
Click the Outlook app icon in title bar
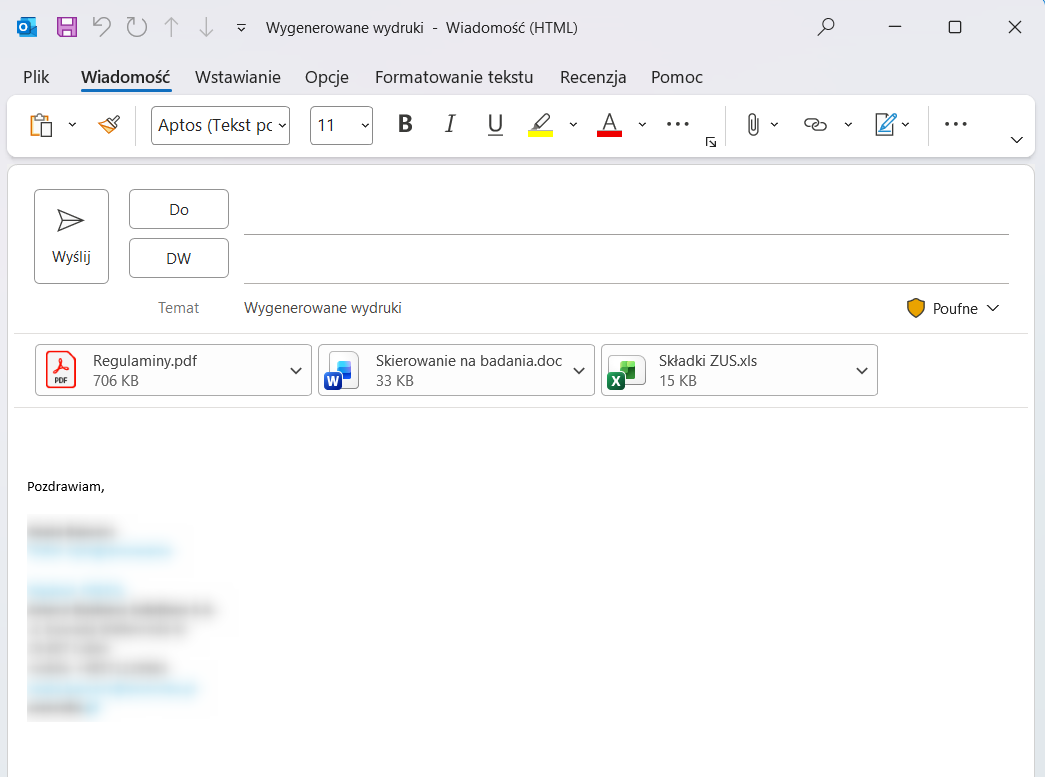tap(27, 27)
